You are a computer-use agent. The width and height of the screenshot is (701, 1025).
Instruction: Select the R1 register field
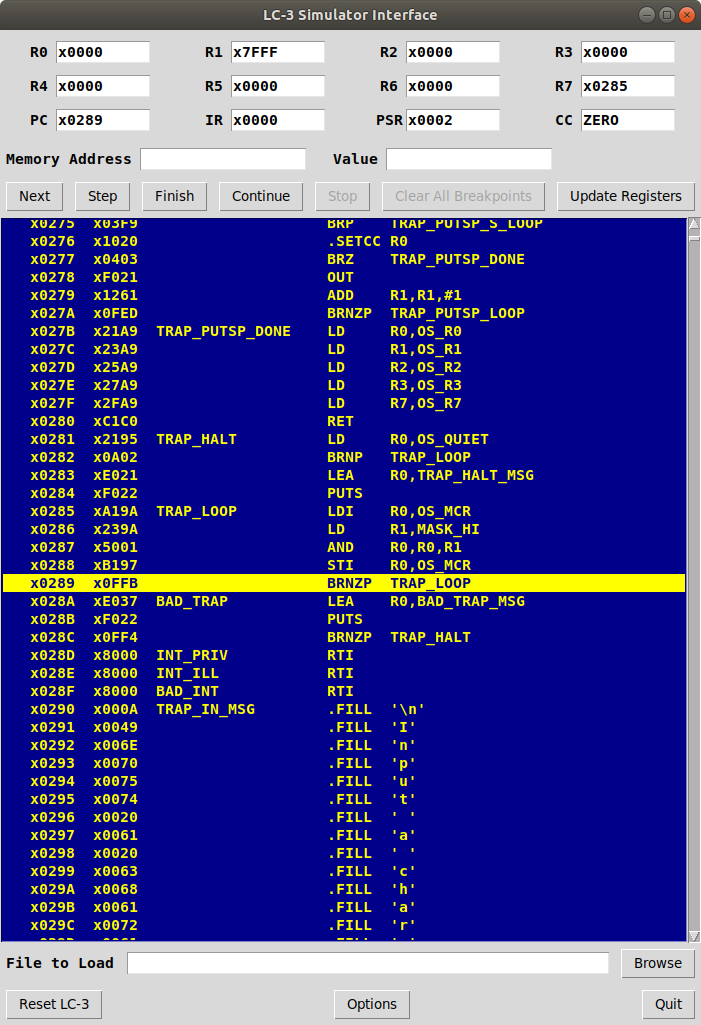click(x=277, y=52)
